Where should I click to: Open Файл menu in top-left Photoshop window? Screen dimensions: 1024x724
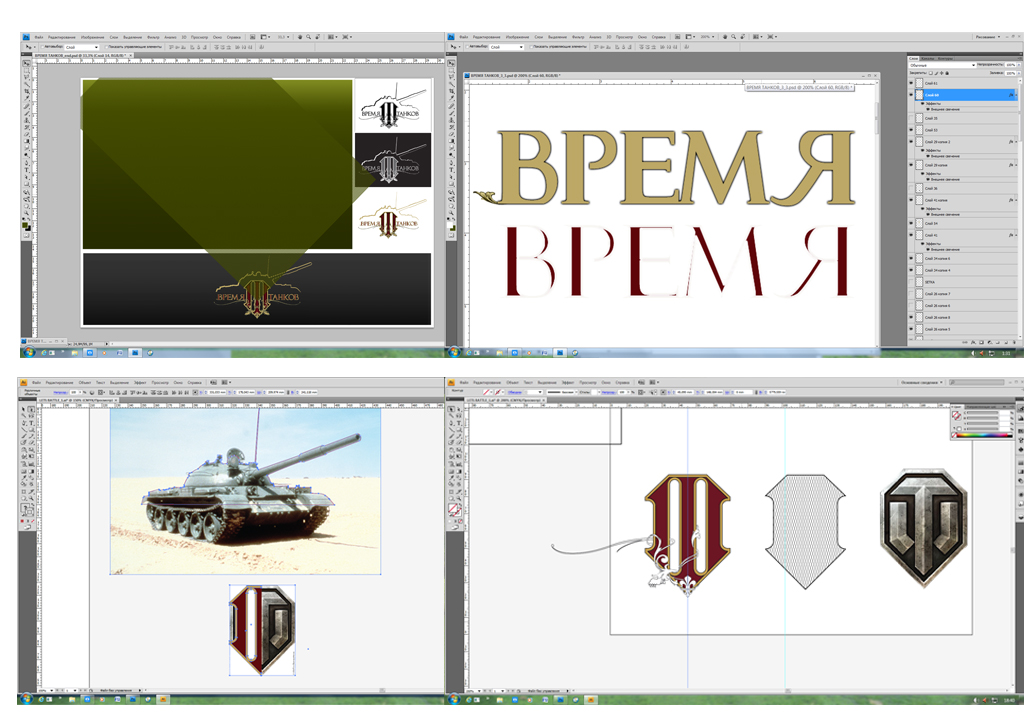pos(38,37)
